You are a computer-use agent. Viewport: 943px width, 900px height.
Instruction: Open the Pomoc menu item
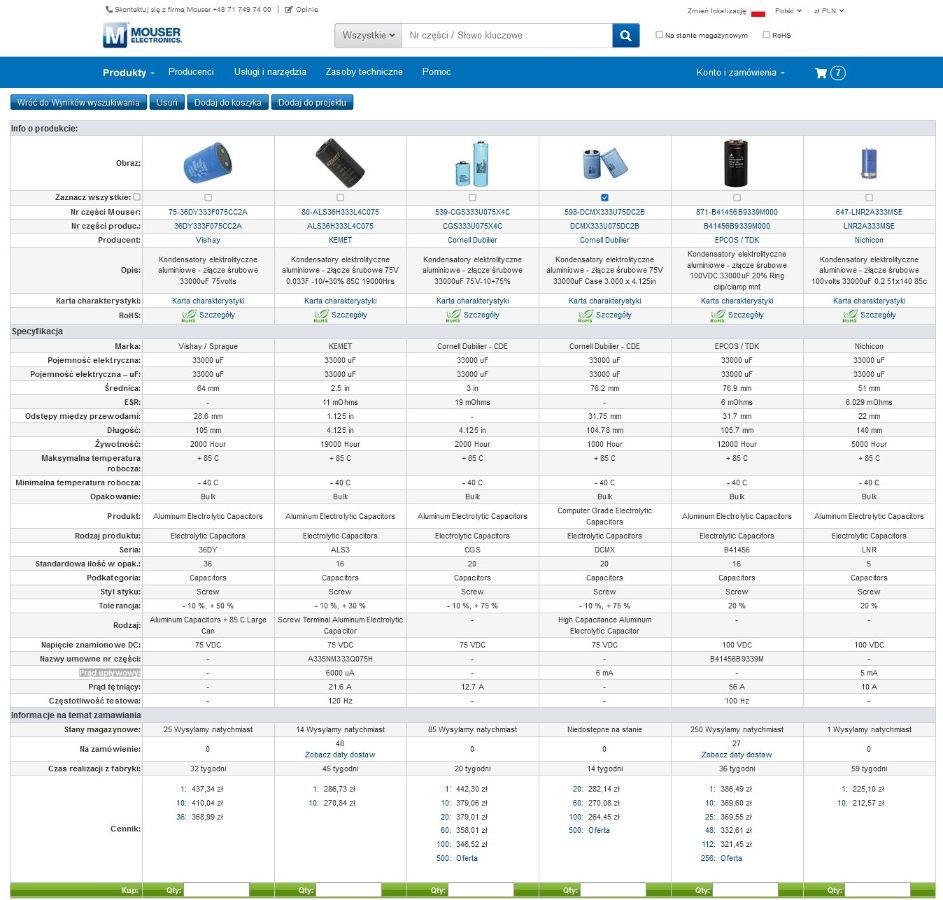tap(436, 72)
